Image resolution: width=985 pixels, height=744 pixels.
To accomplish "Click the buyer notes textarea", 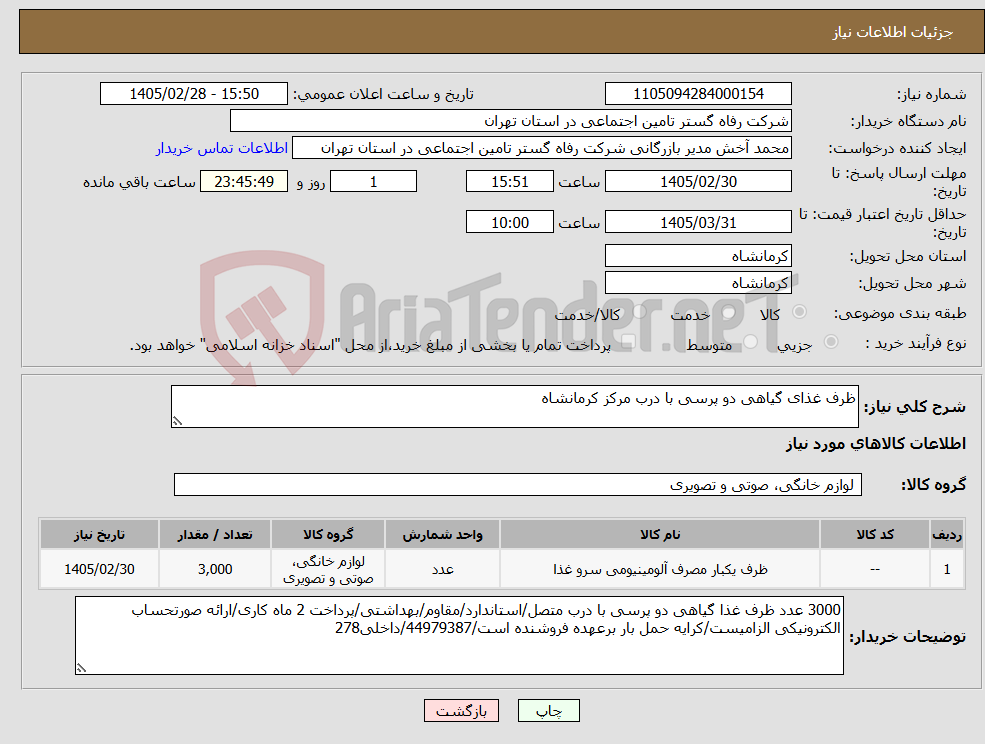I will click(x=459, y=635).
